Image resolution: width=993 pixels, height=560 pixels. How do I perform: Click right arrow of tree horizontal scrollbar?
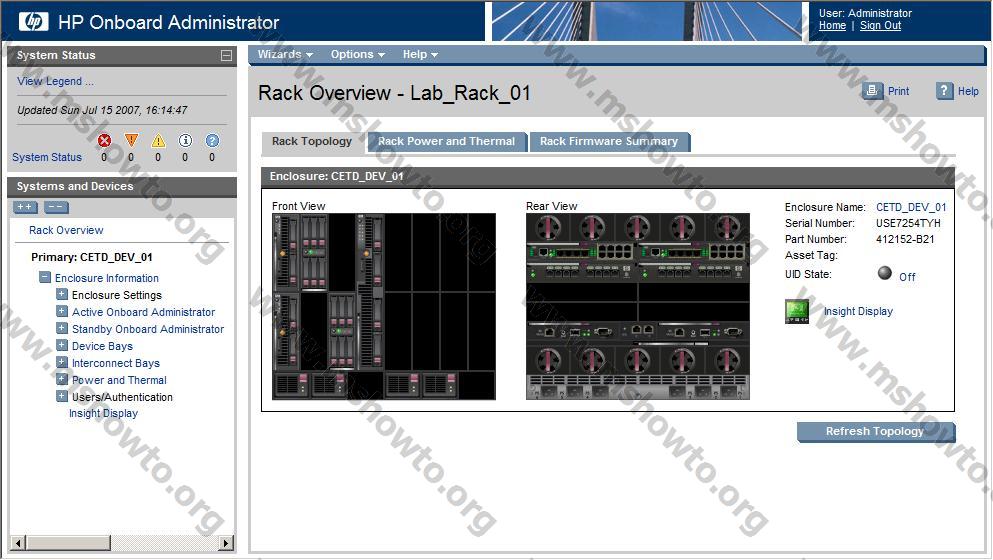226,543
